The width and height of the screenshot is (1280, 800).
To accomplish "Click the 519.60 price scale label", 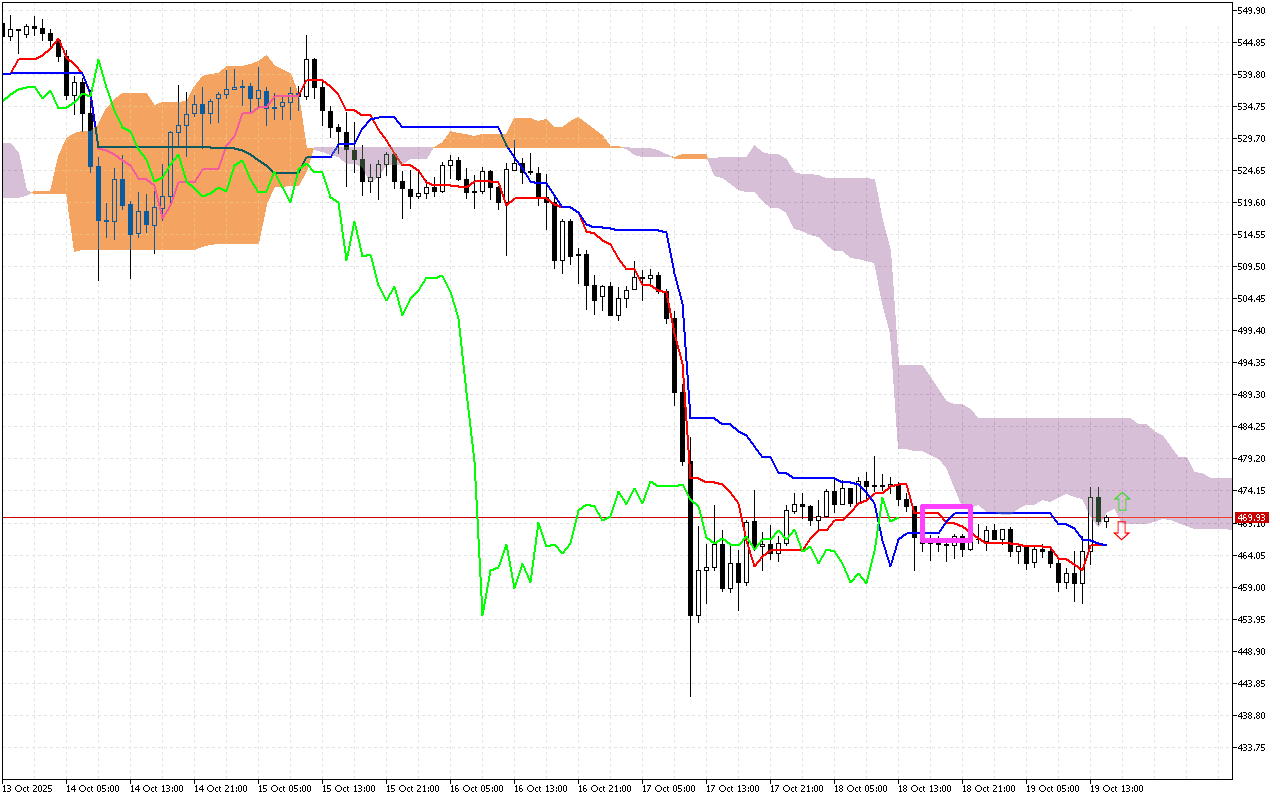I will (x=1251, y=202).
